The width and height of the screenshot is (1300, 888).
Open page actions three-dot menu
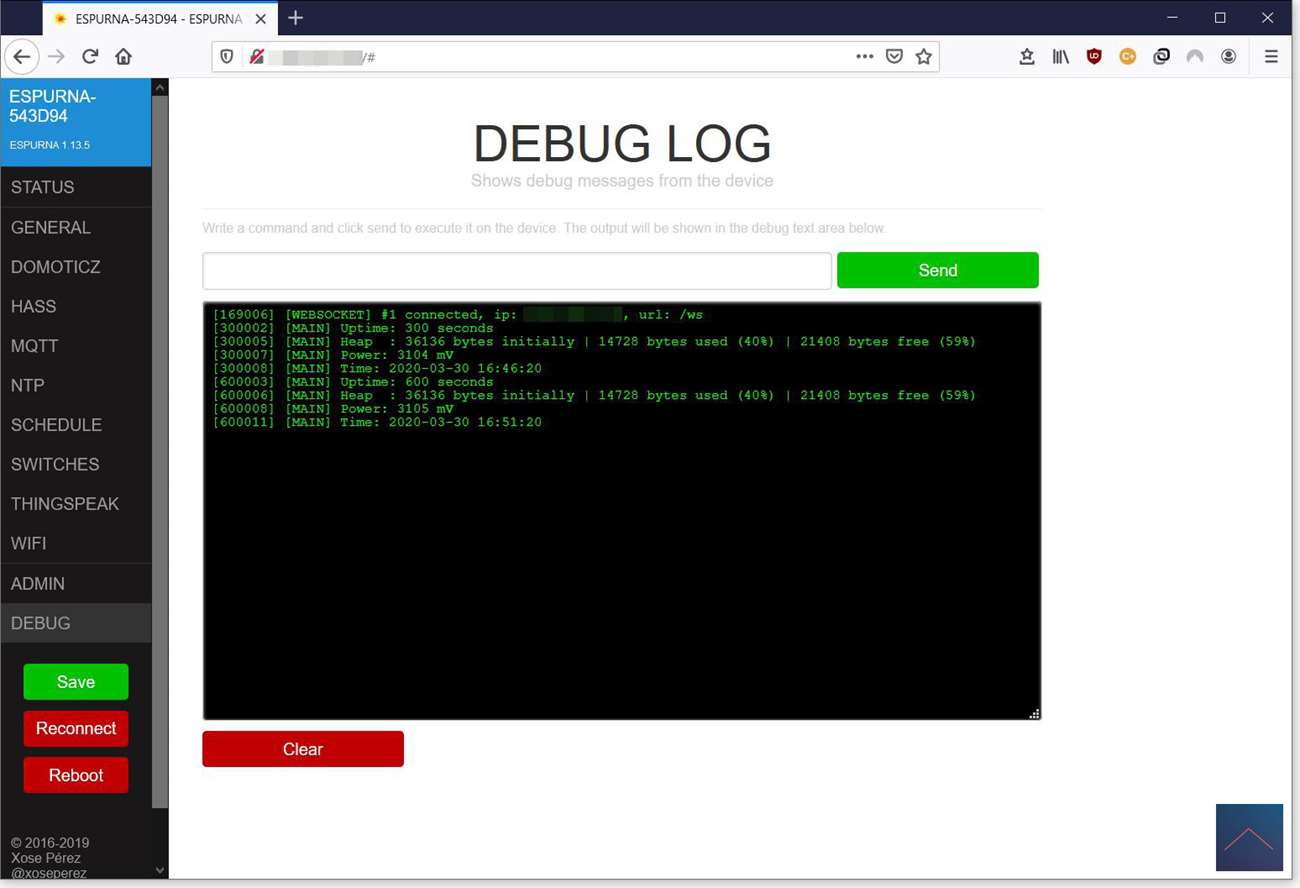[865, 57]
